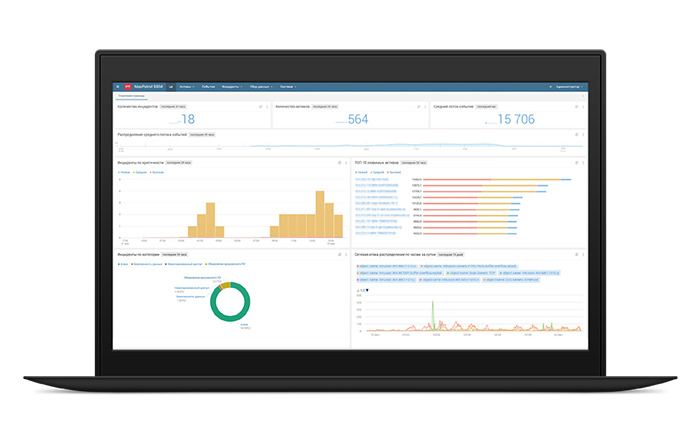Refresh the average event flow 15 706 widget
The width and height of the screenshot is (700, 445).
coord(576,107)
